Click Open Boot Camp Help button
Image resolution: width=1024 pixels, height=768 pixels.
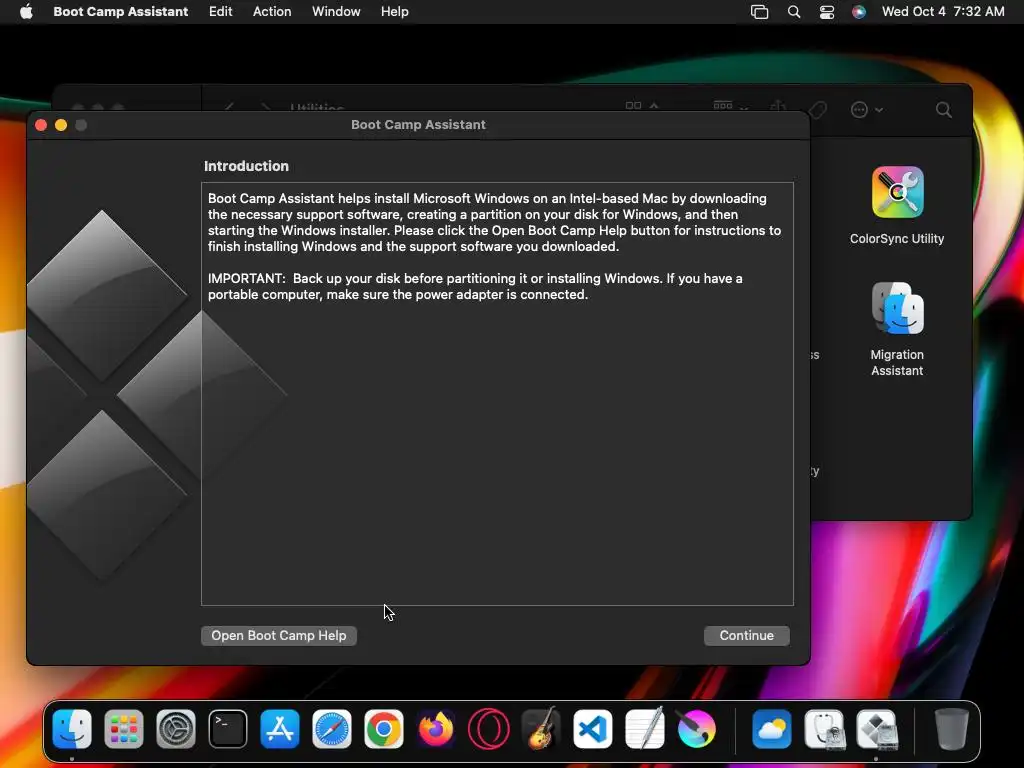[279, 635]
